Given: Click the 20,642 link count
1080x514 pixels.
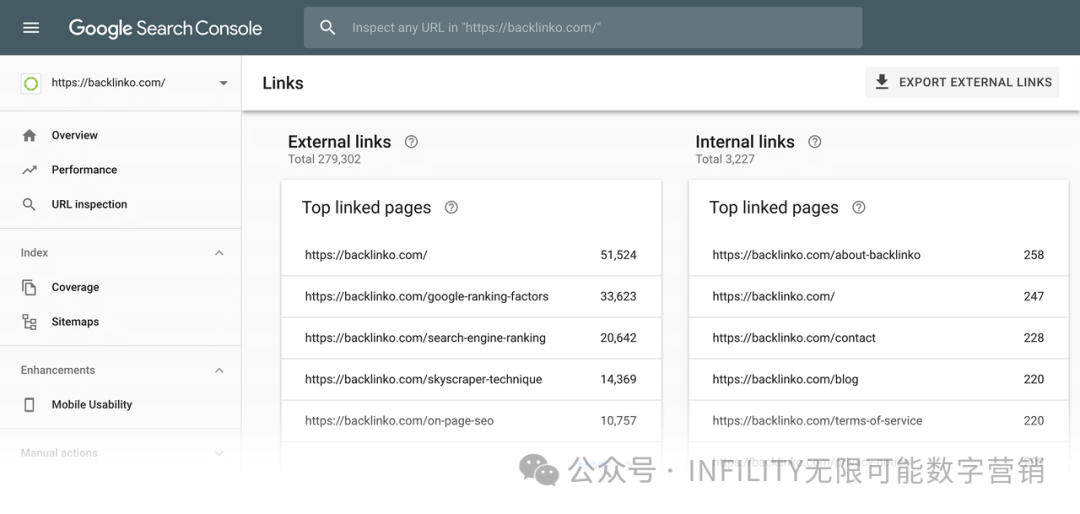Looking at the screenshot, I should [x=619, y=338].
